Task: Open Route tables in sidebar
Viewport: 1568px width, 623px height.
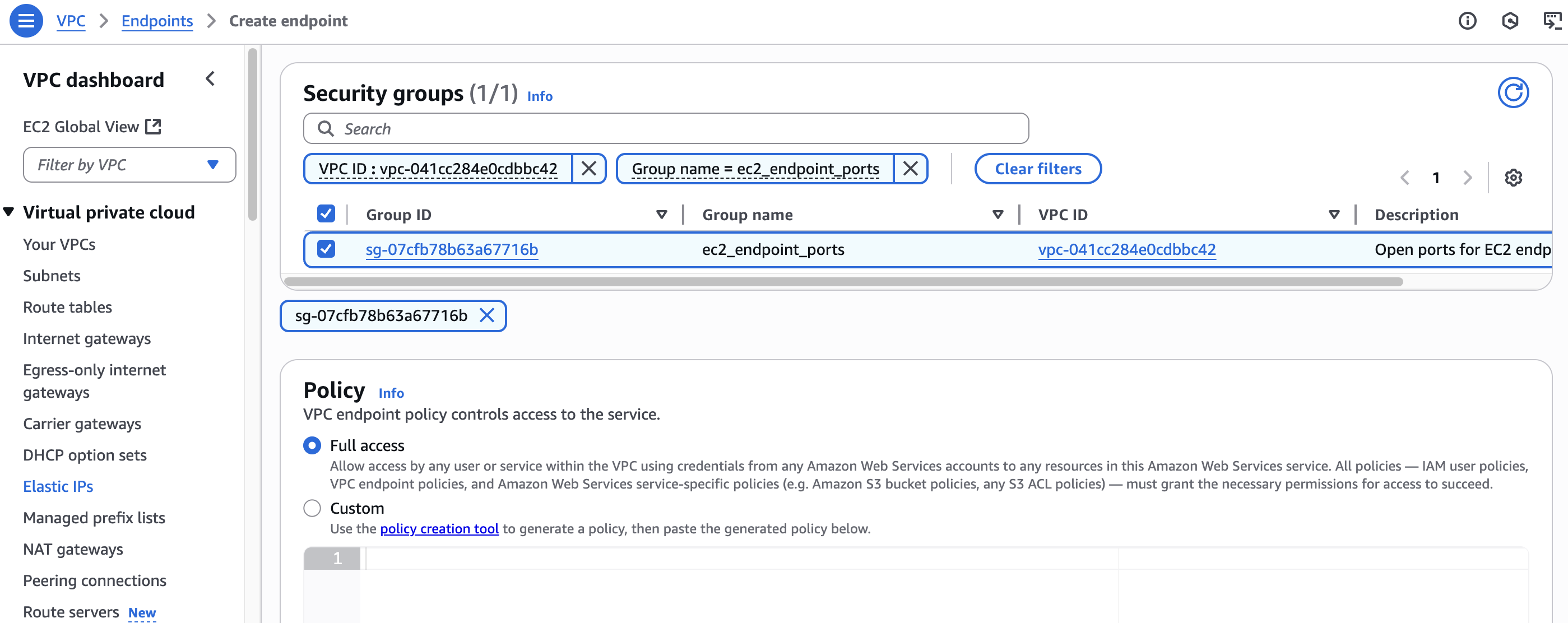Action: point(67,307)
